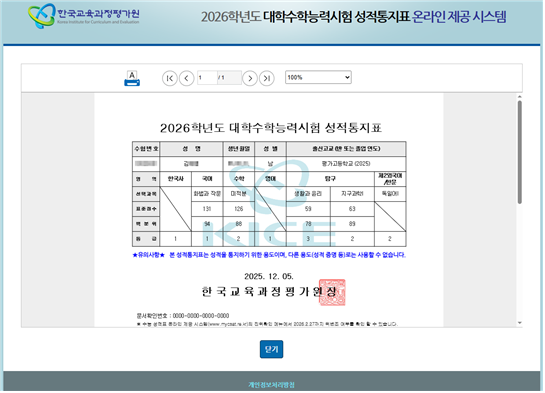Click the 한국교육과정평가원장 signature text
Viewport: 545px width, 393px height.
point(270,292)
